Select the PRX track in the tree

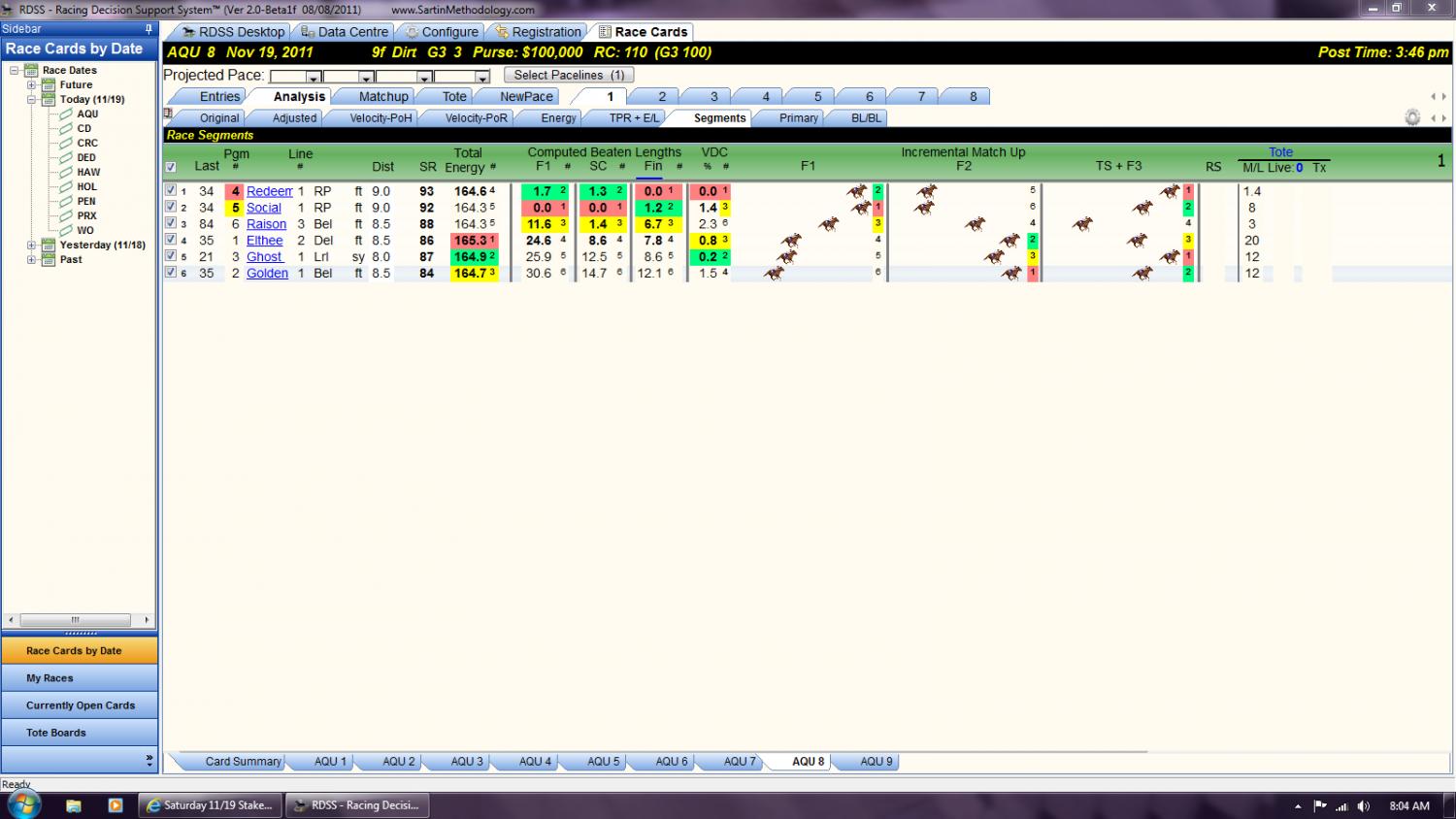86,215
